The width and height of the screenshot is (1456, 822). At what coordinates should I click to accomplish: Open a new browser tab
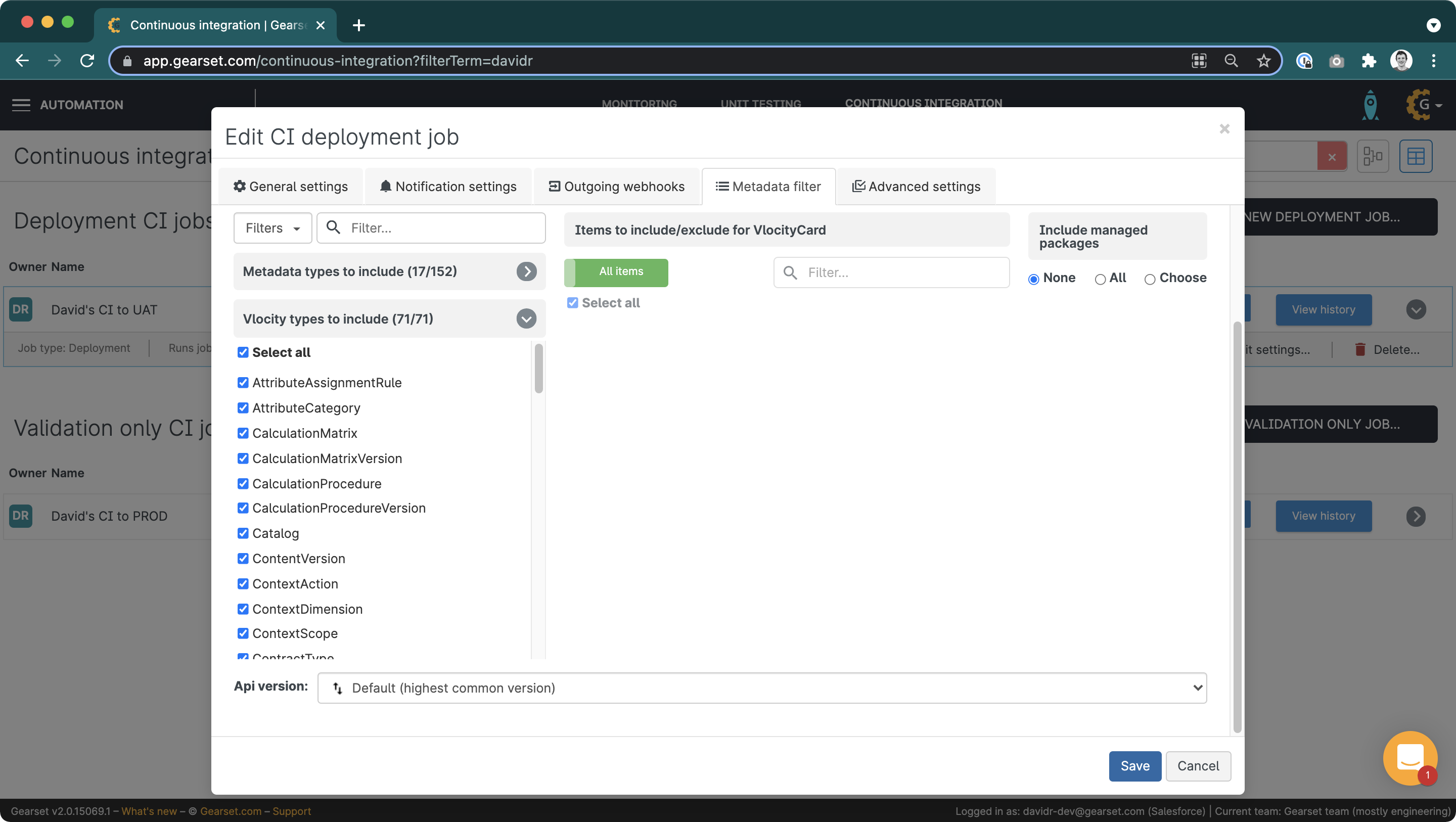[358, 25]
